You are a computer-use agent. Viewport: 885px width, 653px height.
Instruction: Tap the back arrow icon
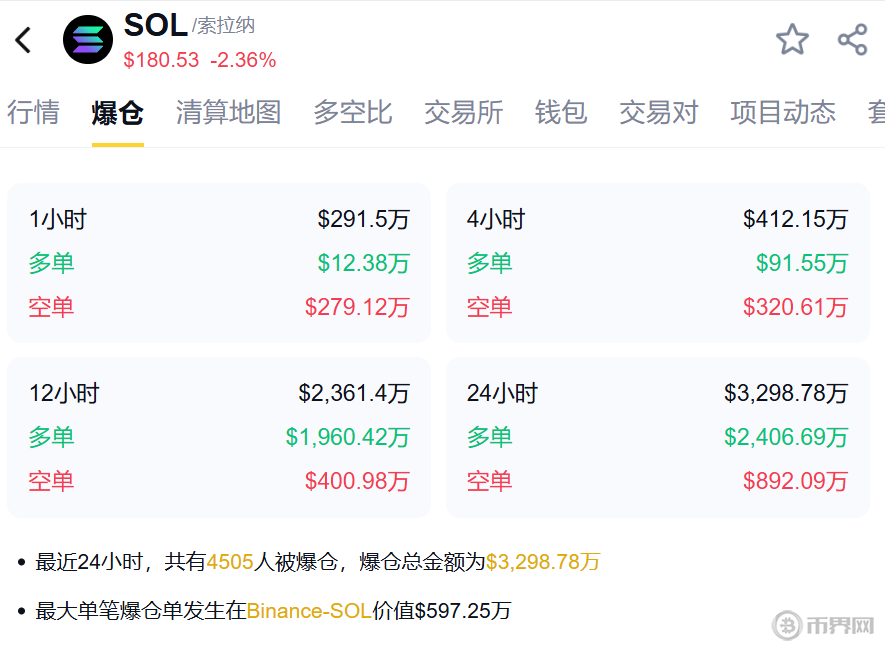[24, 40]
